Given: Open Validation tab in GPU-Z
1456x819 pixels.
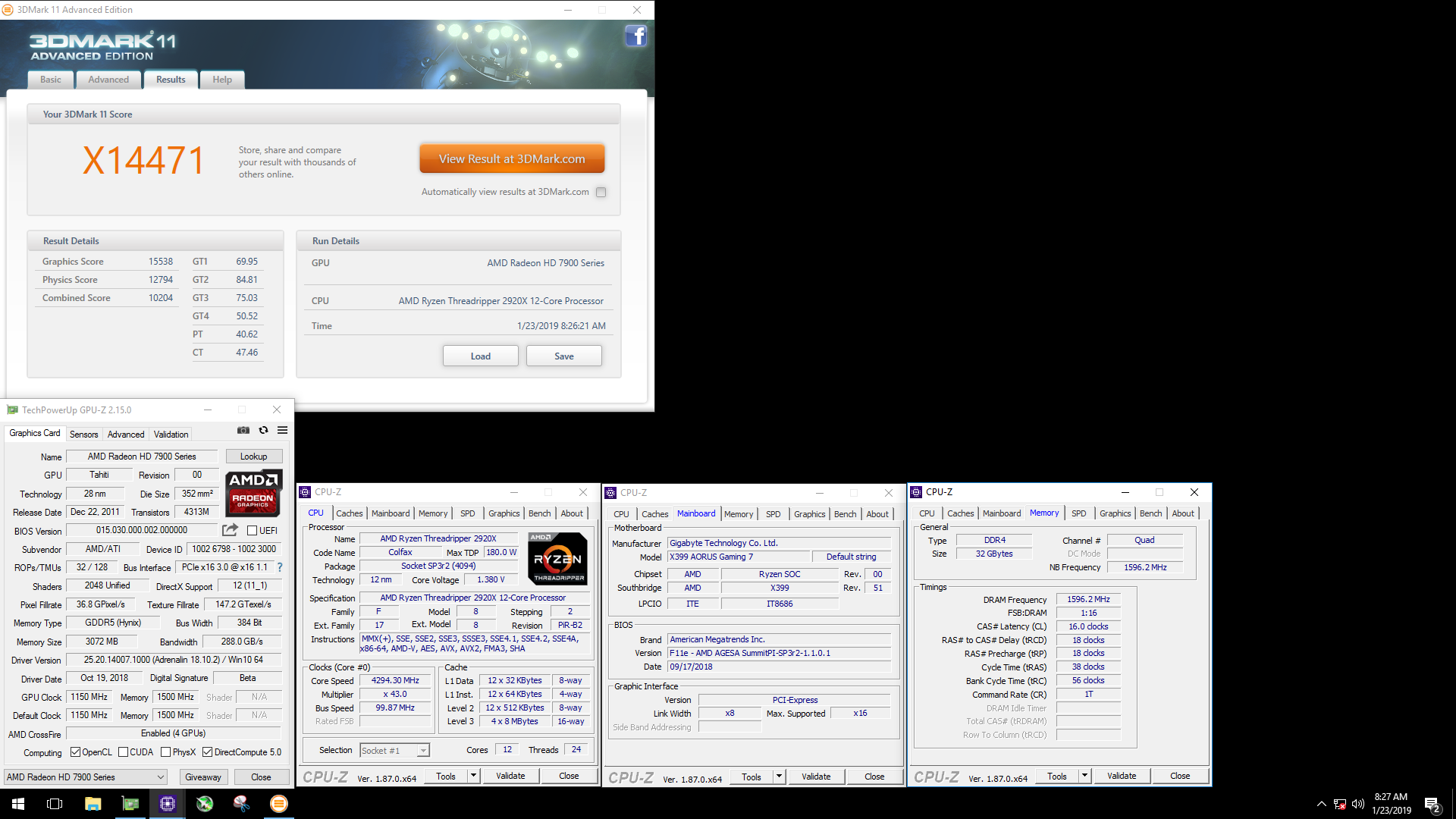Looking at the screenshot, I should [x=171, y=435].
